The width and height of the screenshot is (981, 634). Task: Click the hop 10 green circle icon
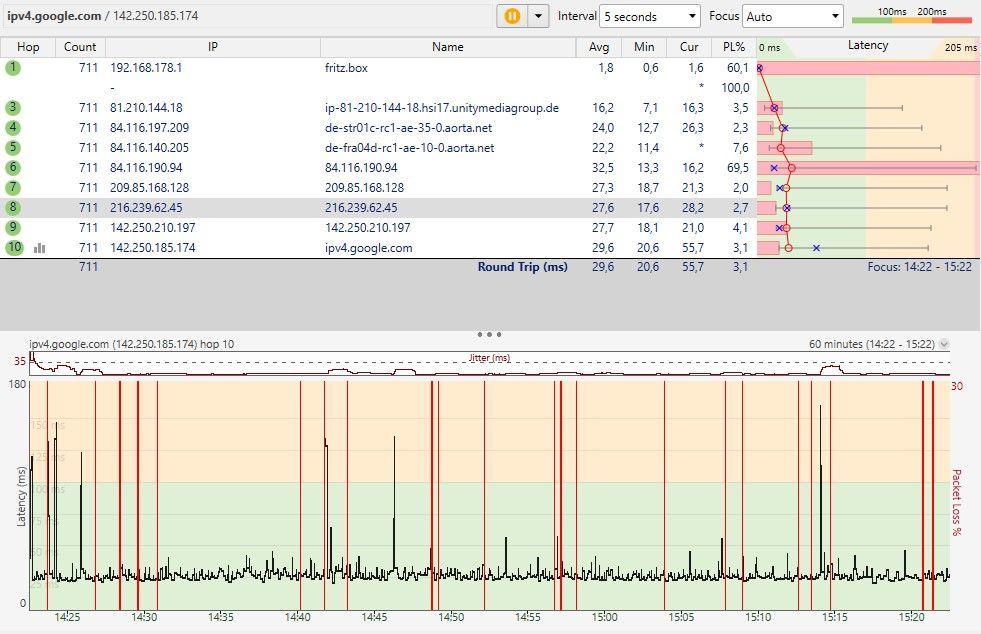pyautogui.click(x=14, y=248)
